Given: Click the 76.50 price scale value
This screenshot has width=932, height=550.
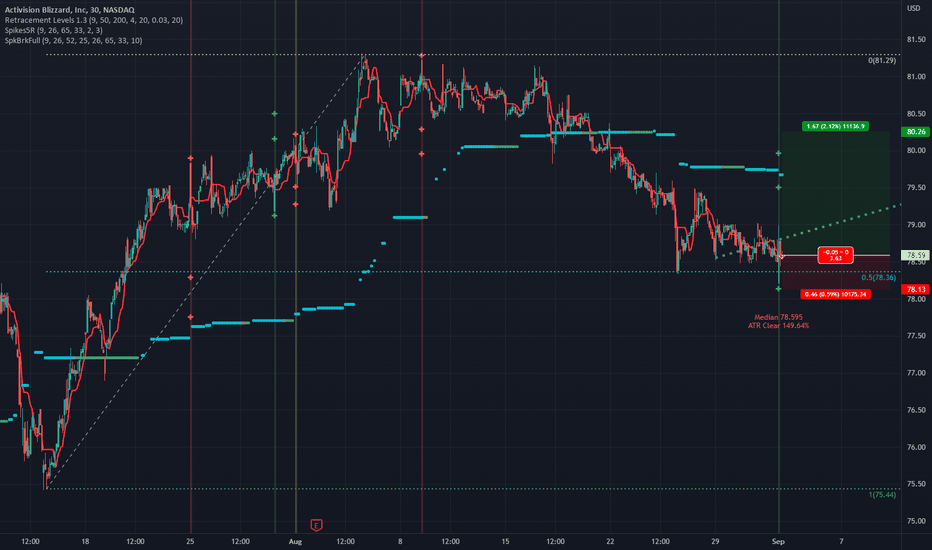Looking at the screenshot, I should point(916,410).
